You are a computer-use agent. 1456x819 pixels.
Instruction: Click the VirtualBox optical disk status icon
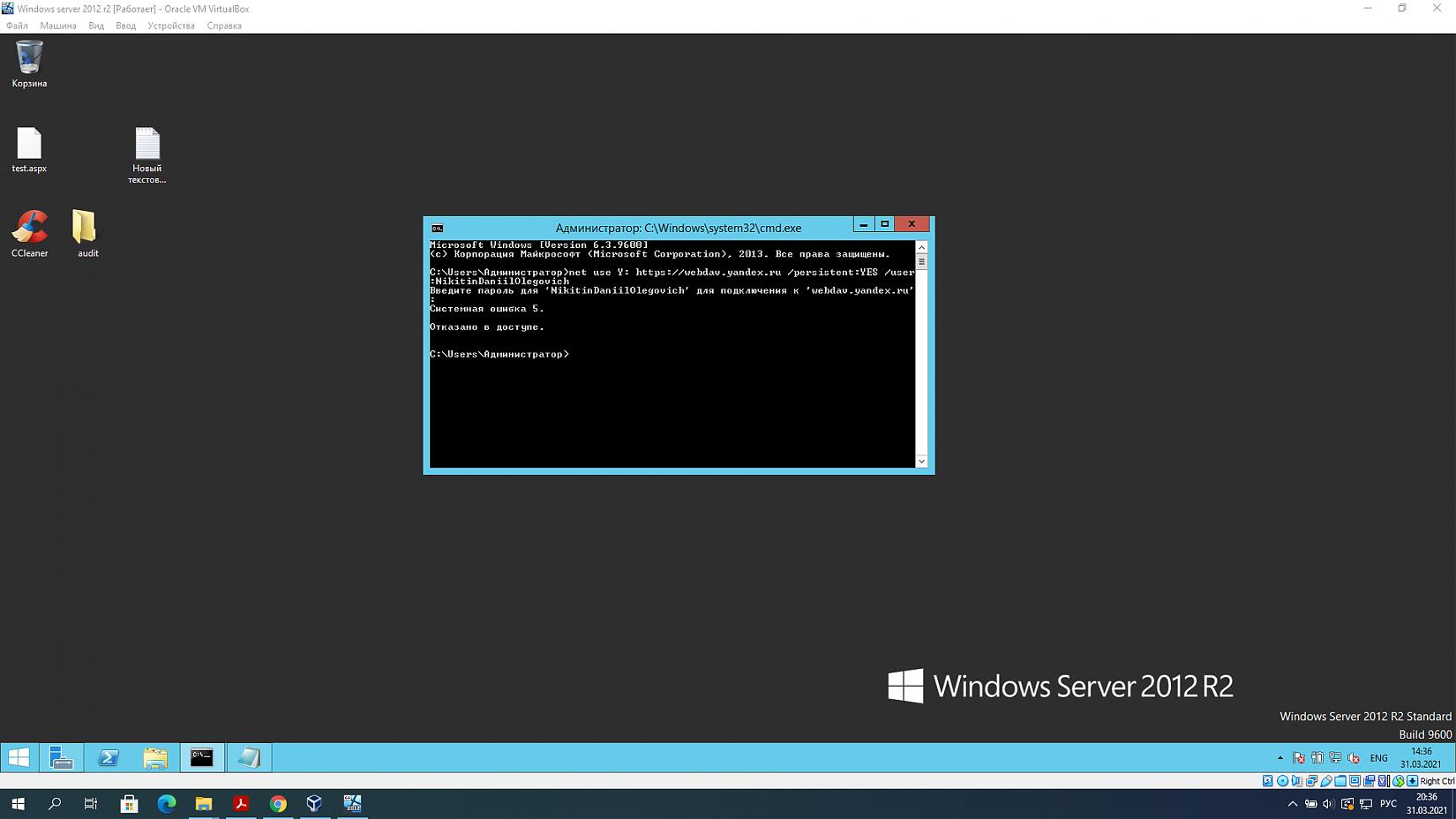(1283, 781)
